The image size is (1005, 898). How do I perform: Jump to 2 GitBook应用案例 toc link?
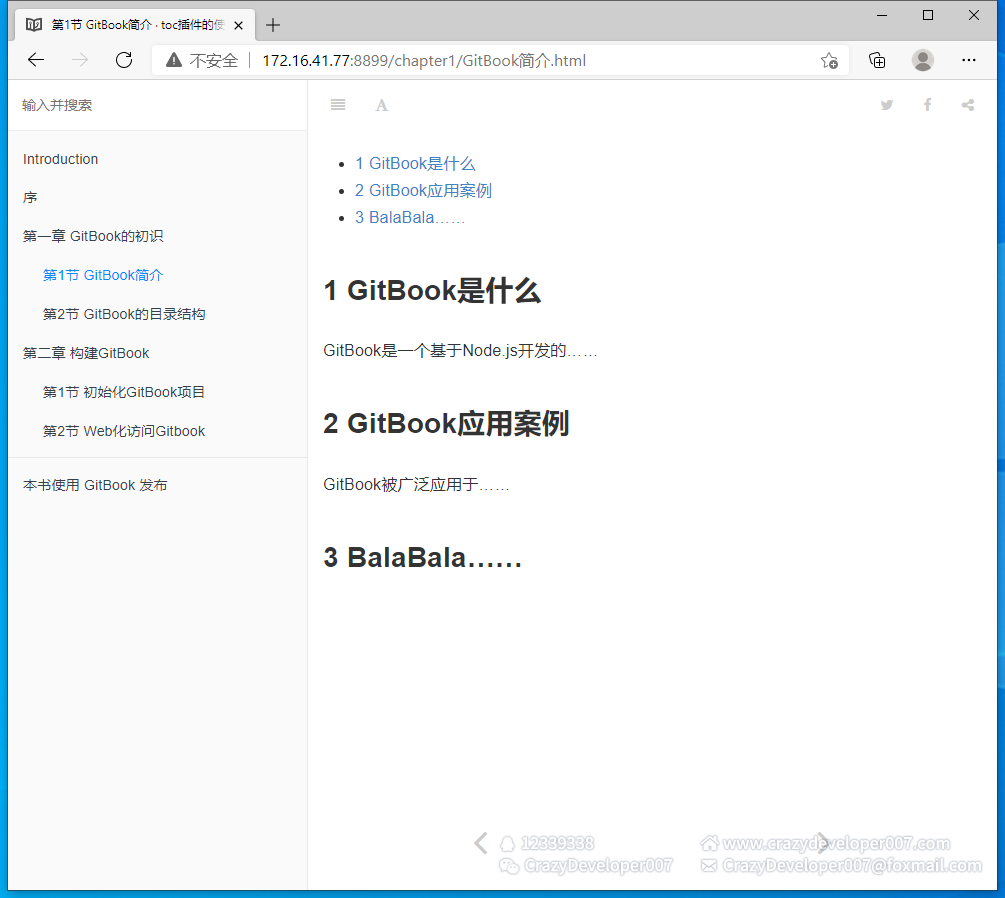point(423,190)
